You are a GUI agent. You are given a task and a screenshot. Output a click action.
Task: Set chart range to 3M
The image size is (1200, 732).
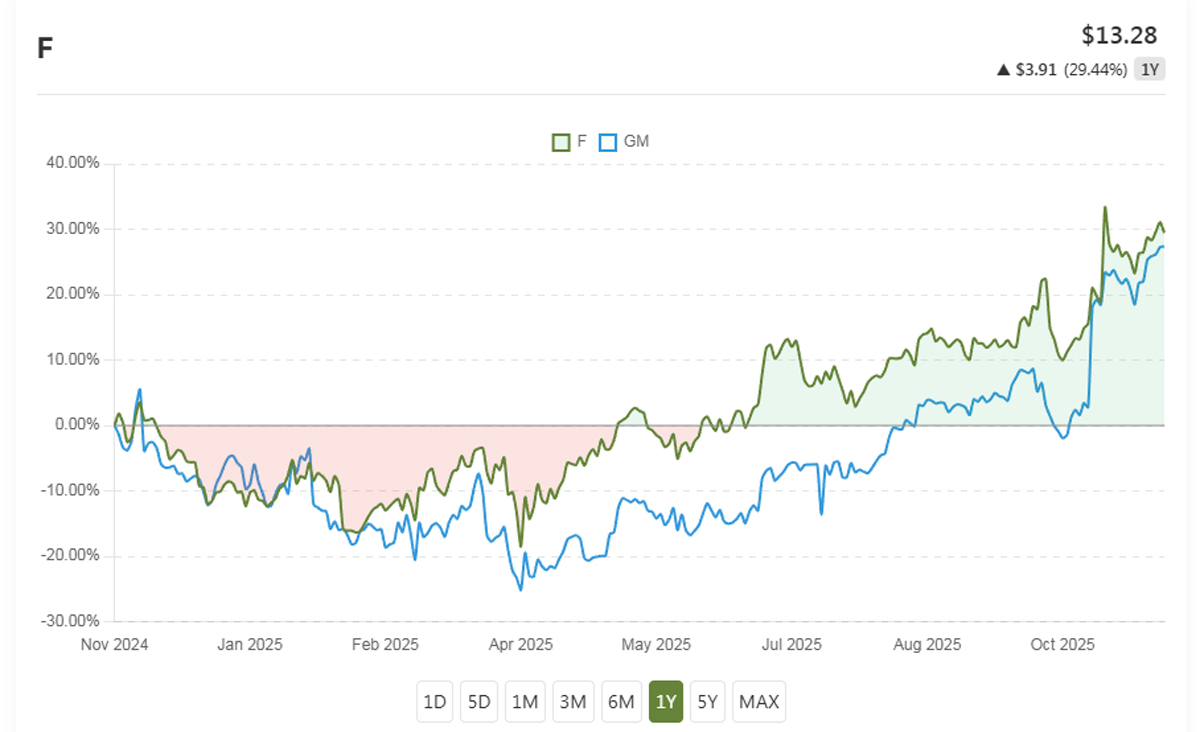pyautogui.click(x=573, y=702)
